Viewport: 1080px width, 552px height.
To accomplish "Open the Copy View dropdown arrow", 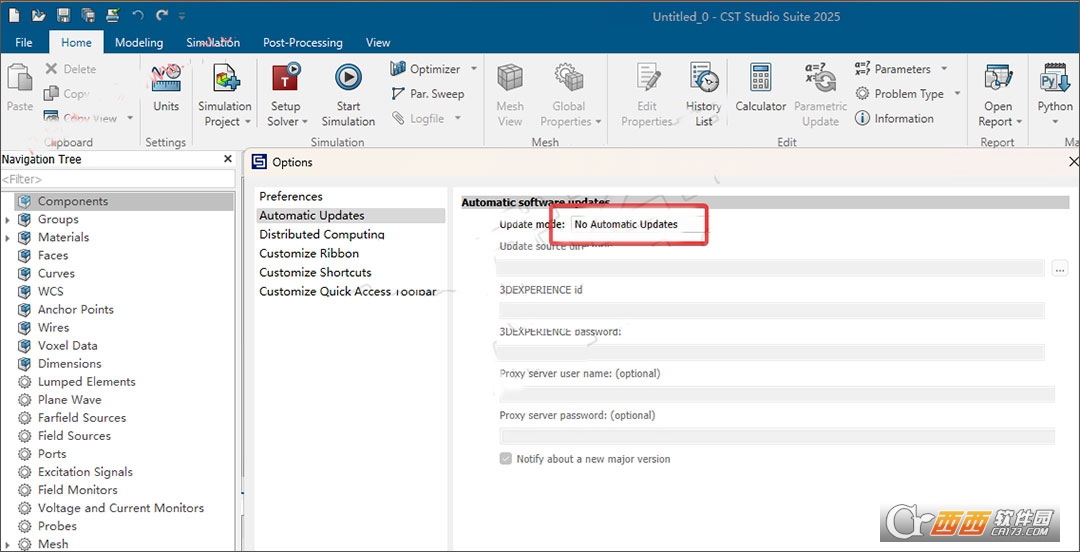I will tap(130, 118).
